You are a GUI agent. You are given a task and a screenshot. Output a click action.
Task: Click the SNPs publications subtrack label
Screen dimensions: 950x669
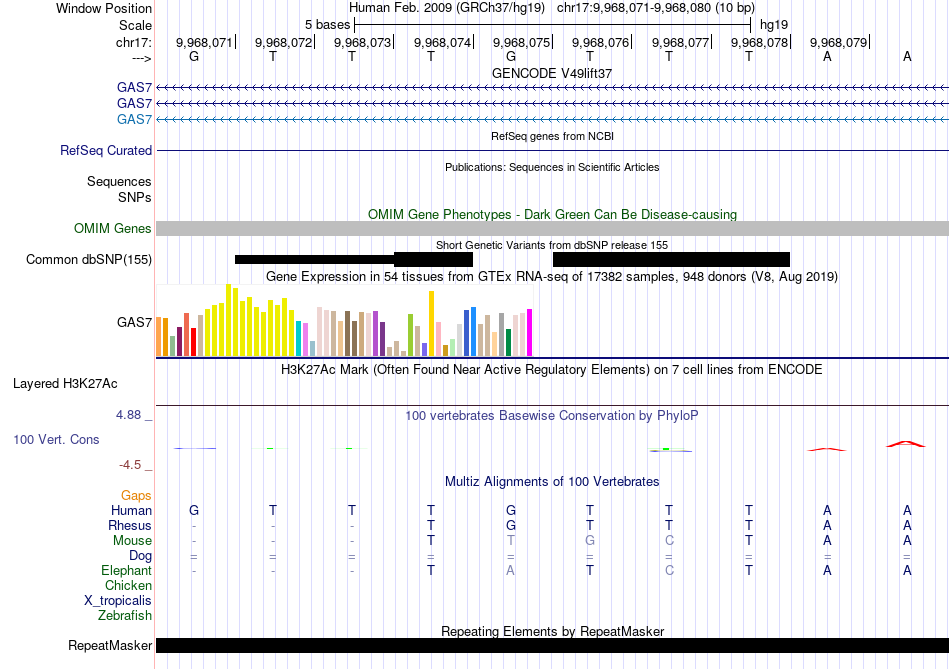tap(135, 197)
